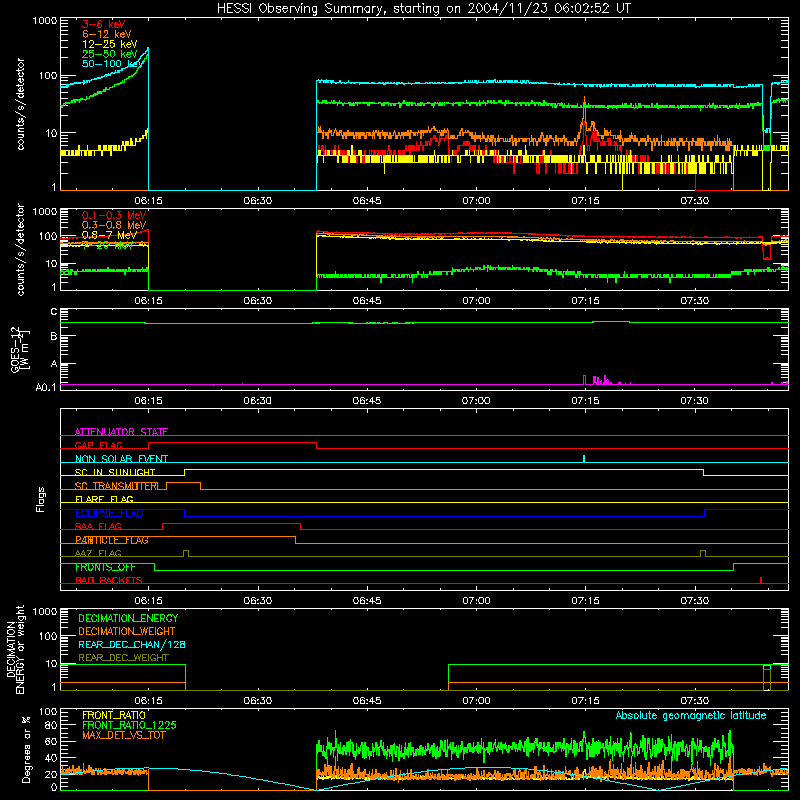Select the NON_SOLAR_EVENT flag label
The image size is (800, 800).
pyautogui.click(x=121, y=459)
